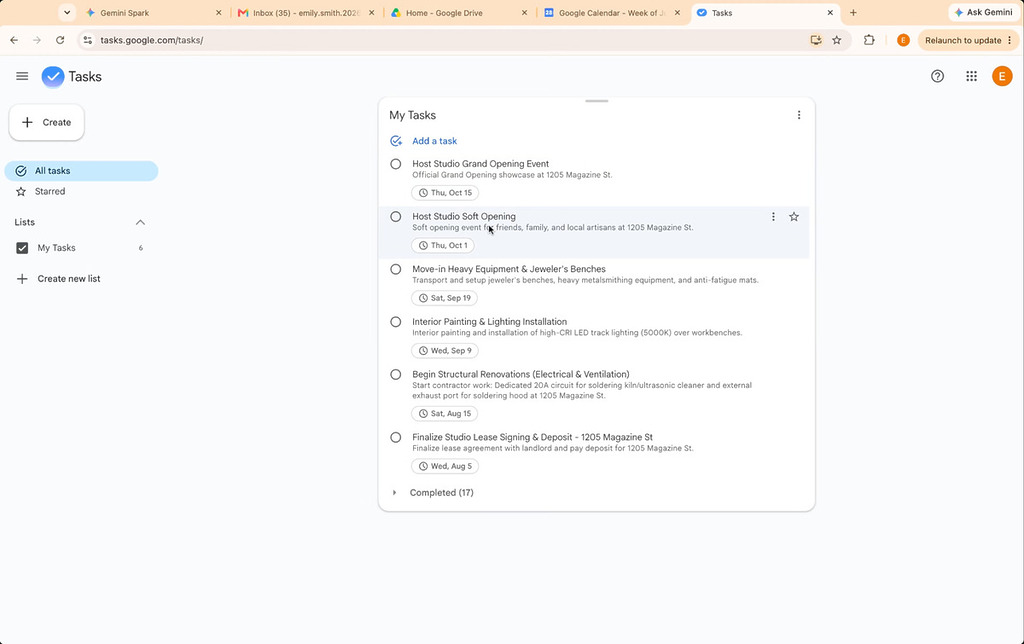The image size is (1024, 644).
Task: Click the browser Forward arrow
Action: coord(37,40)
